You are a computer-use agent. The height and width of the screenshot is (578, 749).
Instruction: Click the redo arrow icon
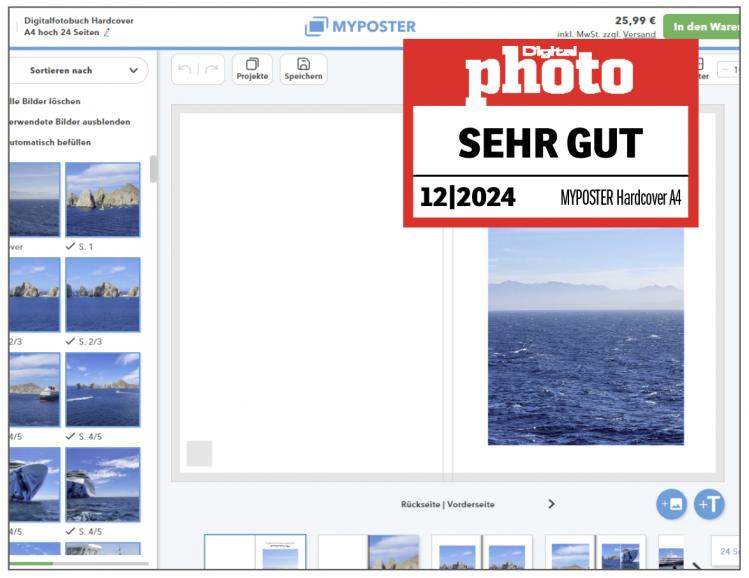coord(211,70)
